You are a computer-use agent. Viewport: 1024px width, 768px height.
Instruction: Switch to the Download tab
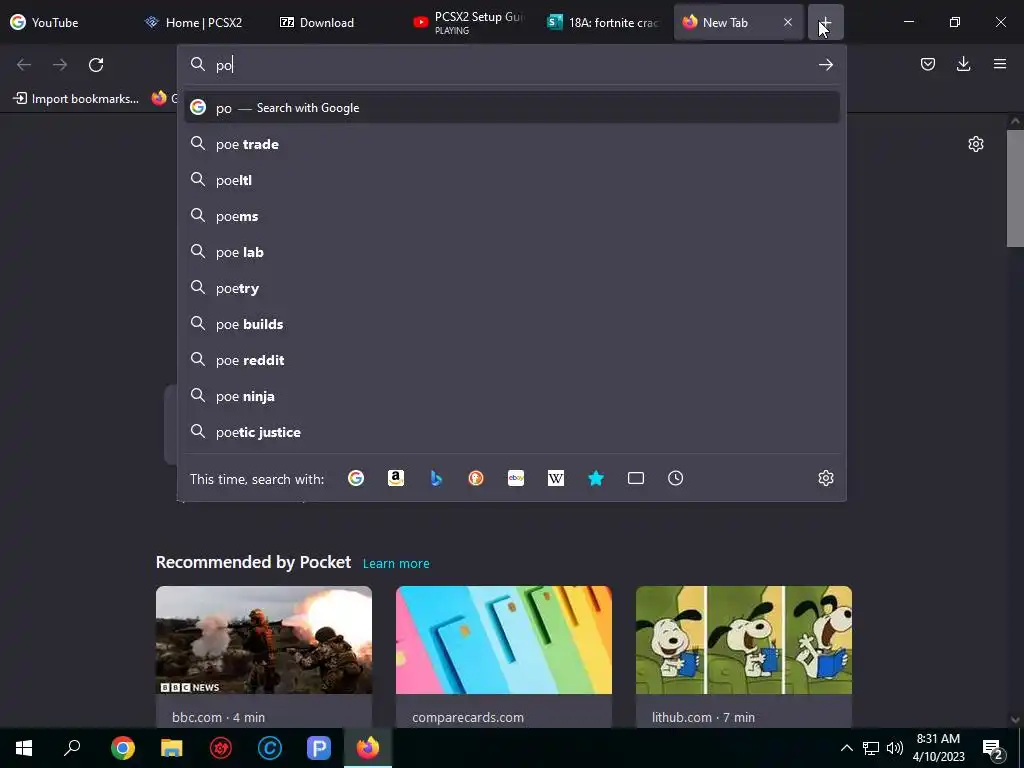[336, 22]
